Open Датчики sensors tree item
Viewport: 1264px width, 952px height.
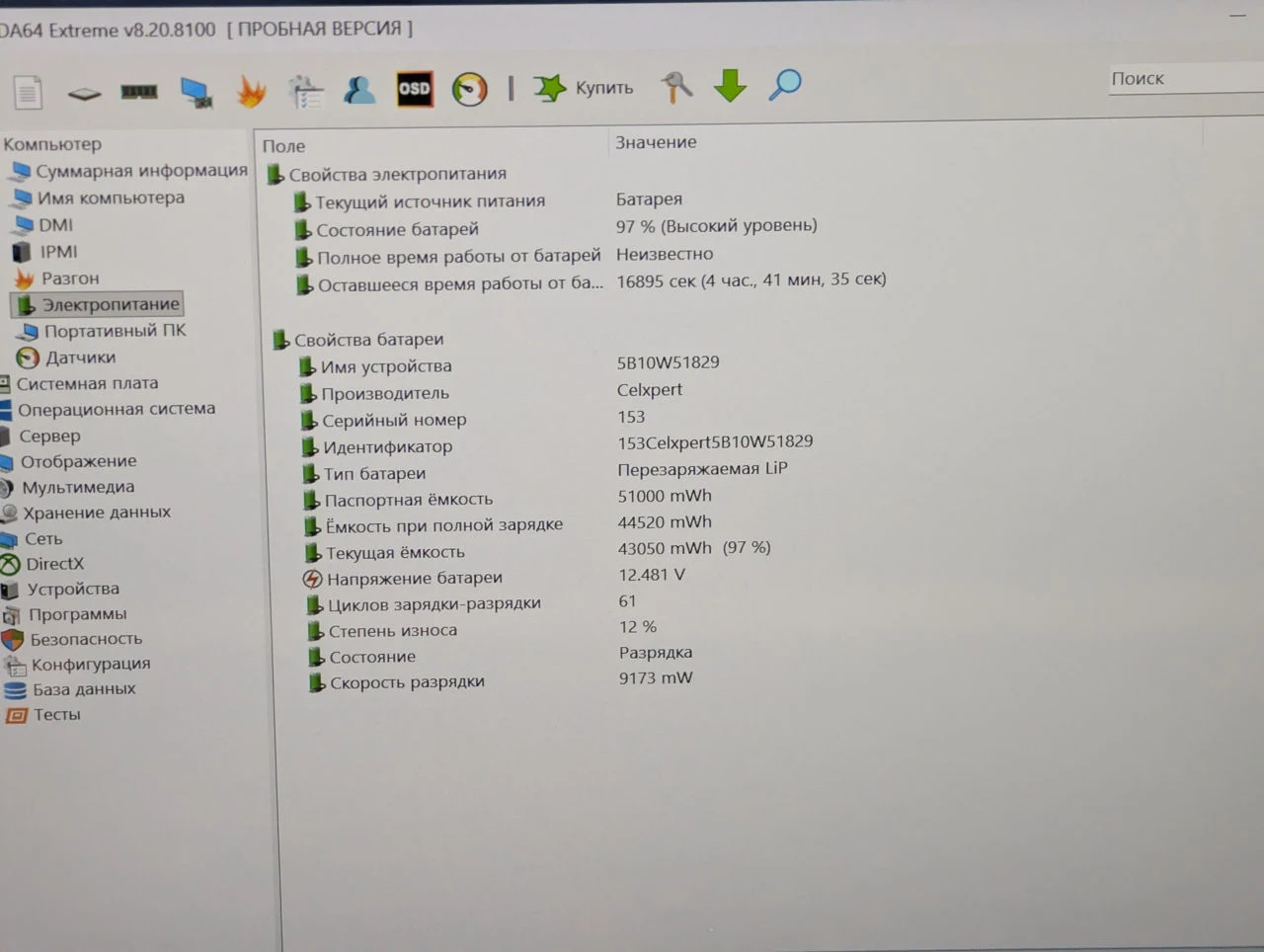tap(66, 357)
